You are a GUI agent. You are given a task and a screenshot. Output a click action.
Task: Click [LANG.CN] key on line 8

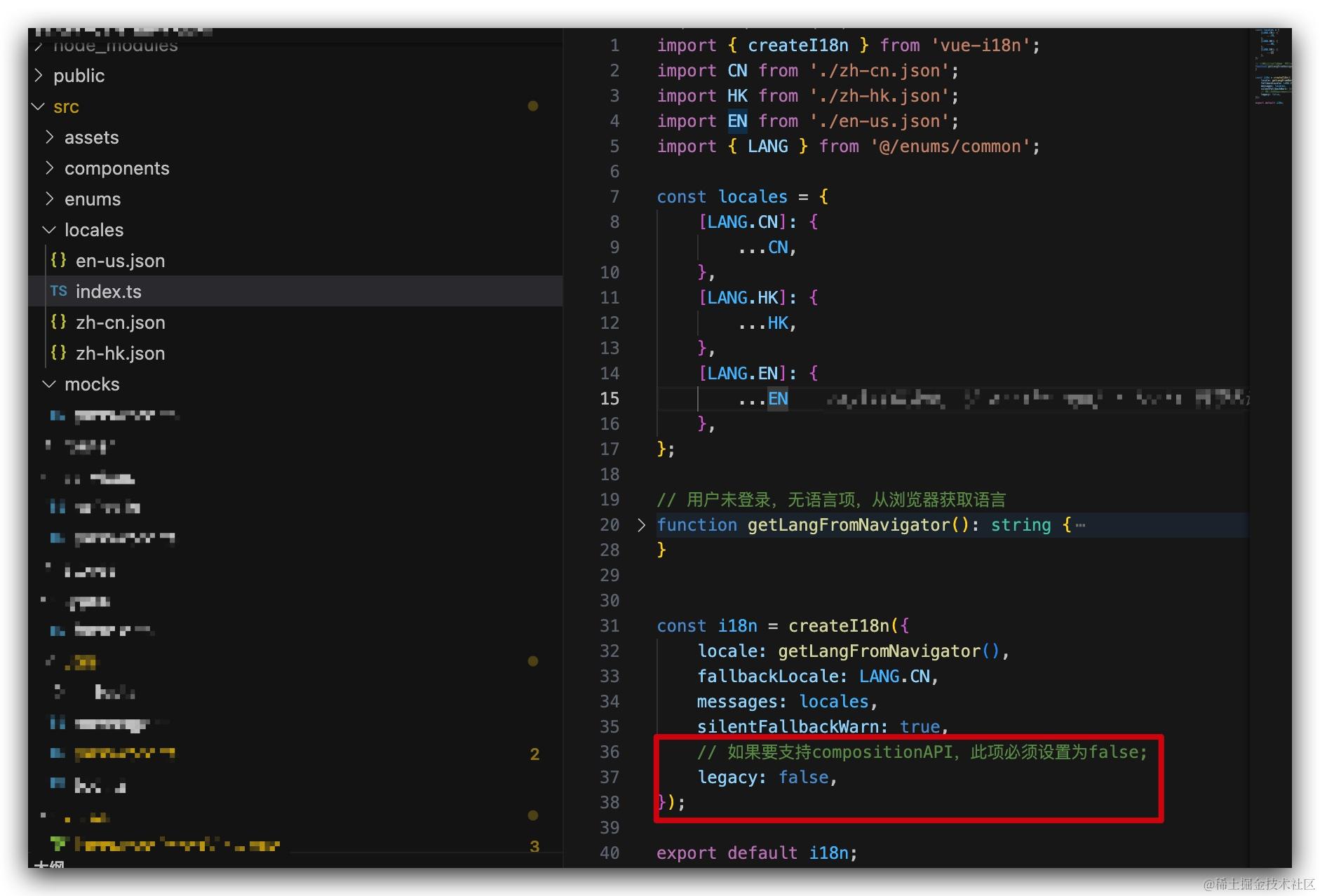coord(743,222)
